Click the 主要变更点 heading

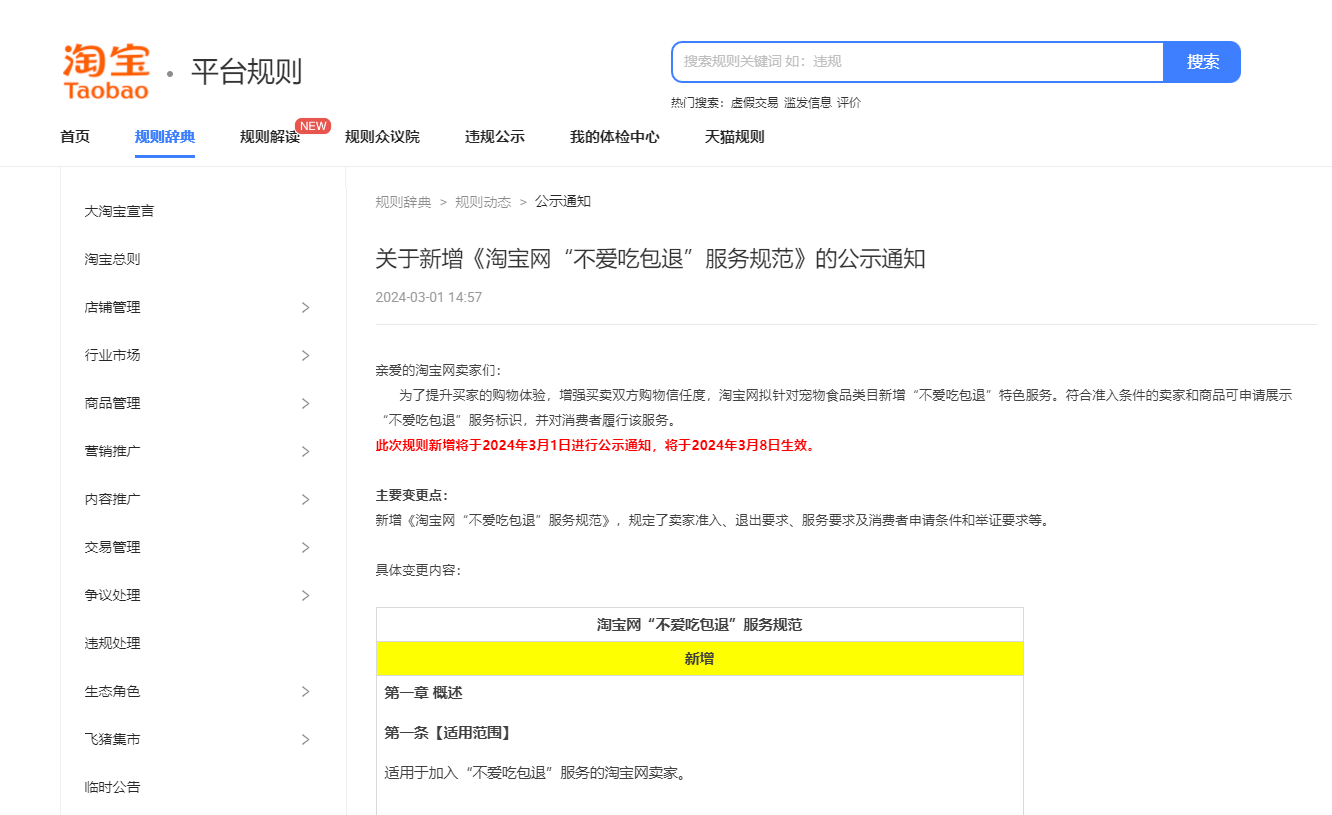pos(412,495)
